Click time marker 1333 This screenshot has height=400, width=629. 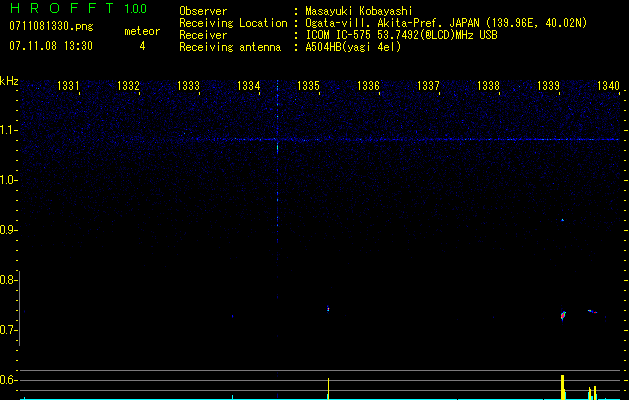pyautogui.click(x=188, y=85)
